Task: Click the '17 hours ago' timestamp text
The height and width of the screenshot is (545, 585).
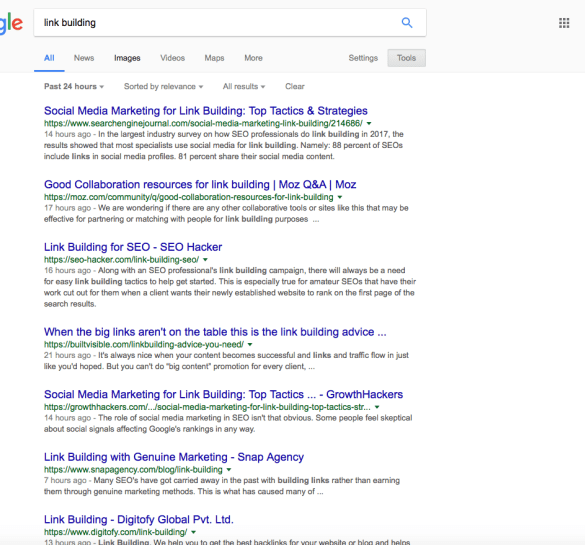Action: click(68, 208)
